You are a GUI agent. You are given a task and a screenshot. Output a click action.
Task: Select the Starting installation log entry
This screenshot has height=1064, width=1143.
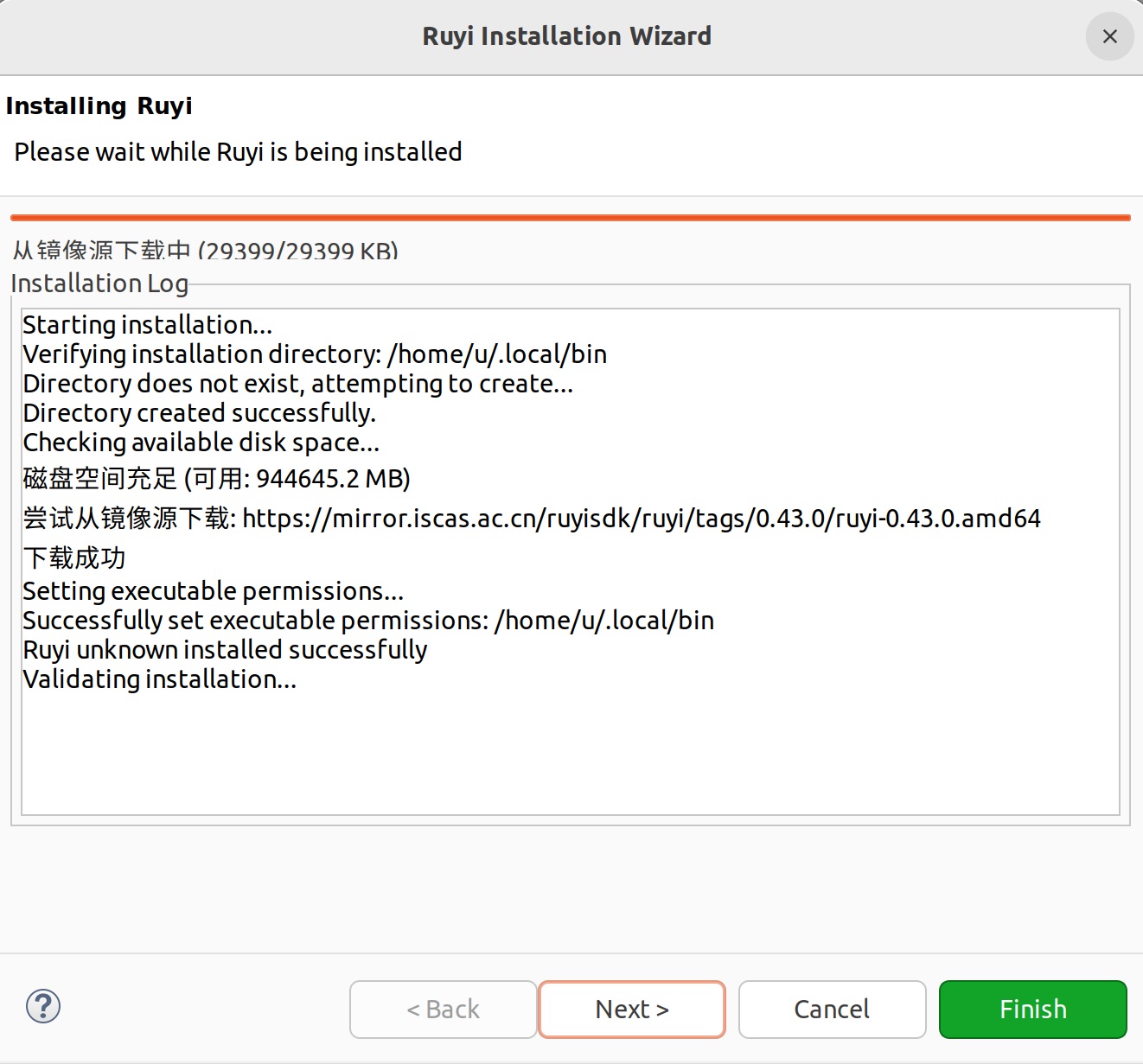[x=147, y=324]
